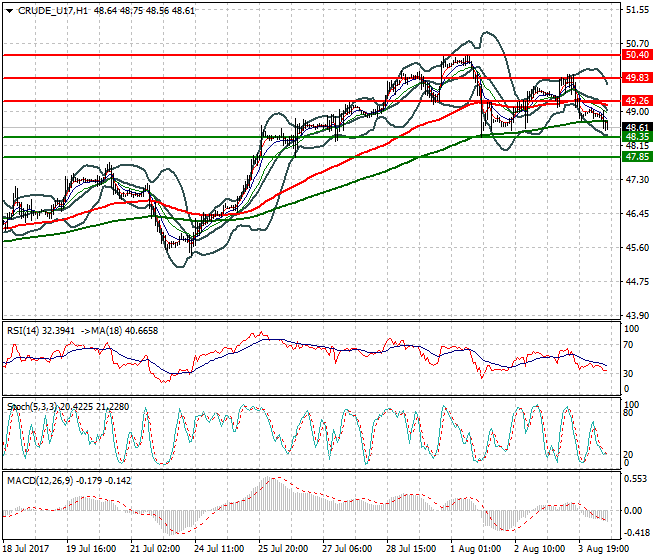Image resolution: width=660 pixels, height=560 pixels.
Task: Click the 28 Jul 15:00 time axis label
Action: click(x=411, y=549)
